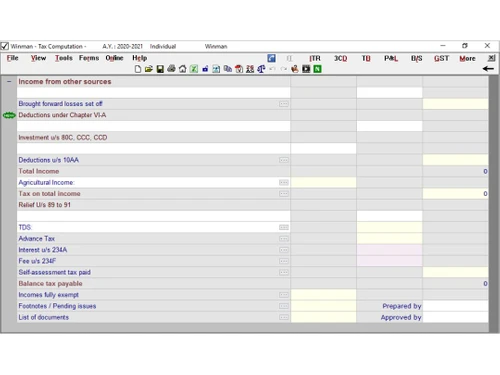Click the New file icon
The width and height of the screenshot is (500, 375).
tap(138, 69)
